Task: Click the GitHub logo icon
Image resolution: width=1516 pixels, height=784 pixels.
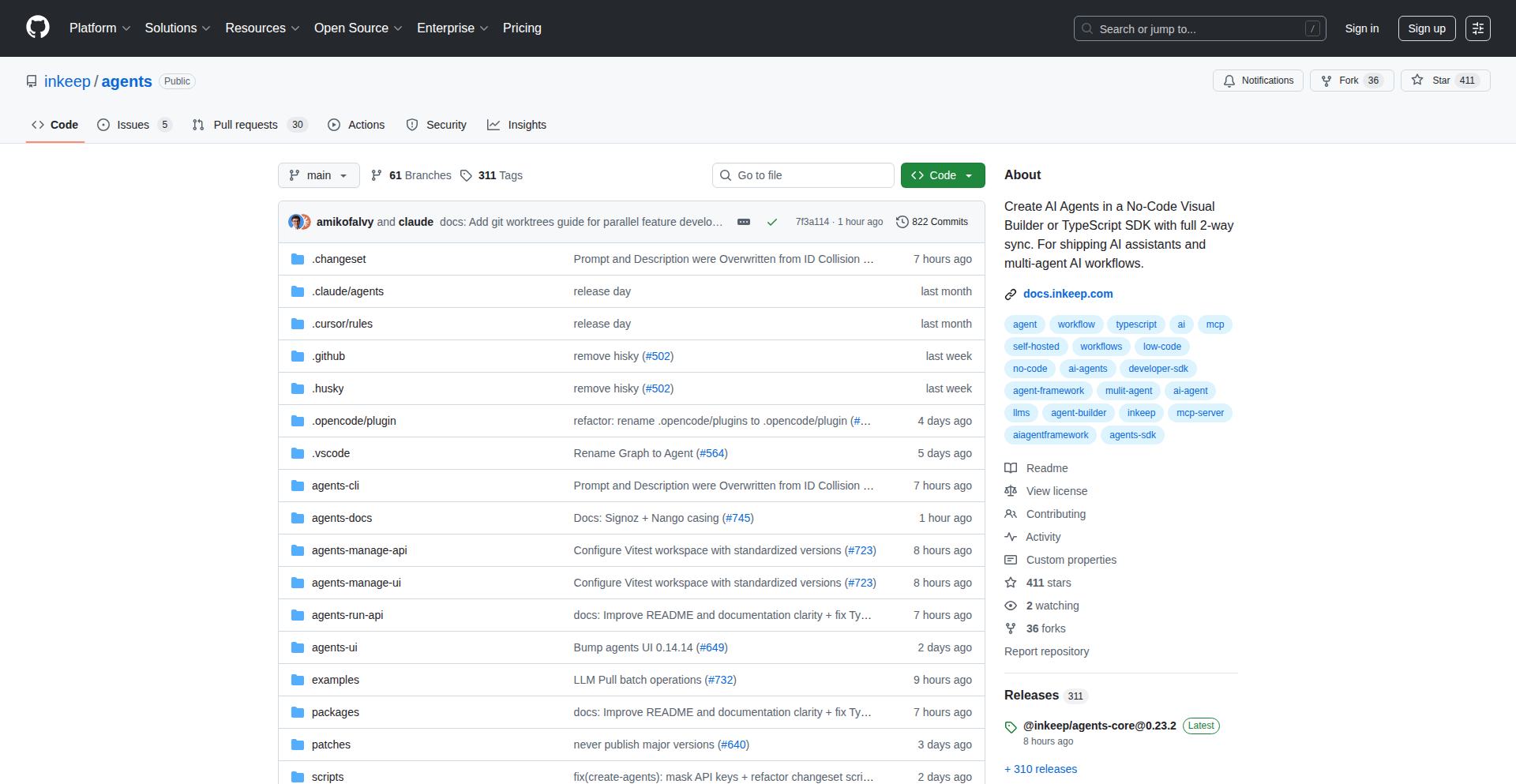Action: [x=38, y=28]
